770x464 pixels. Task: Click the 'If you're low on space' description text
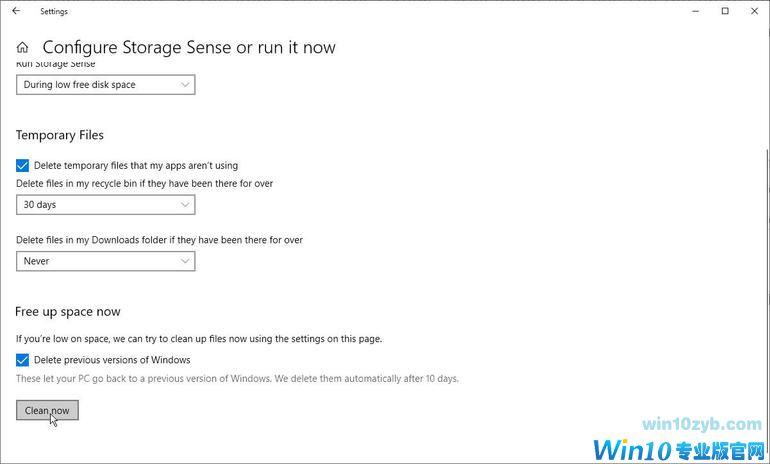[x=199, y=339]
